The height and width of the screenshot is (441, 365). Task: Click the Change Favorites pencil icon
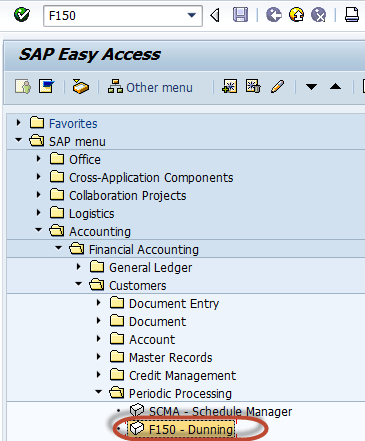coord(277,87)
